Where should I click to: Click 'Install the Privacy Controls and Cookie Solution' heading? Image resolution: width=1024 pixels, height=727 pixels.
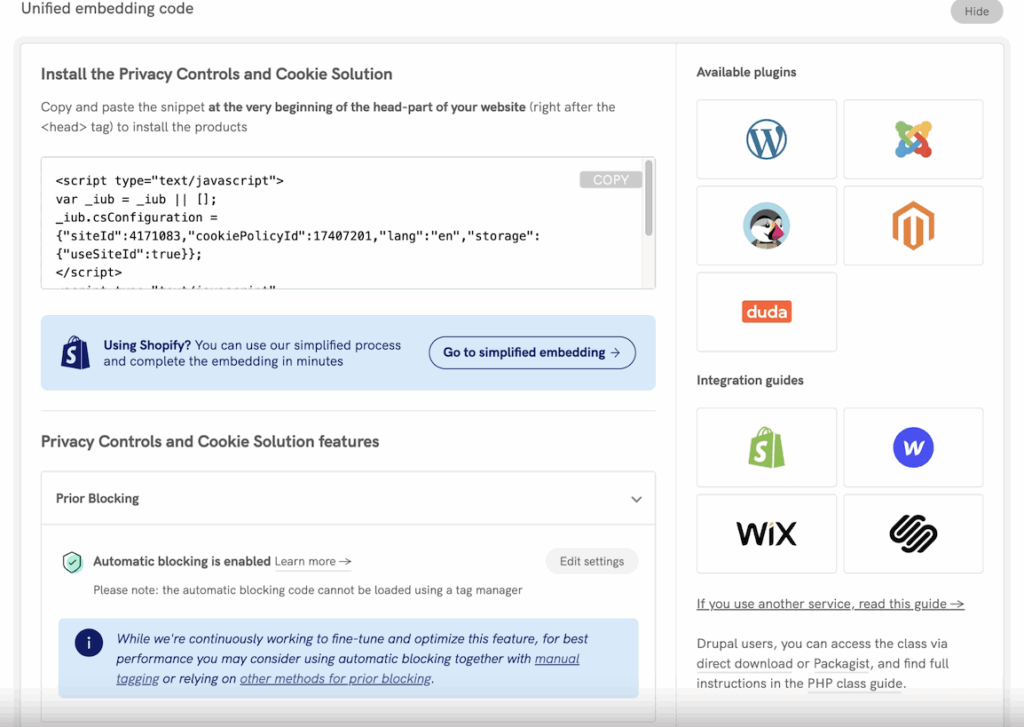[216, 74]
